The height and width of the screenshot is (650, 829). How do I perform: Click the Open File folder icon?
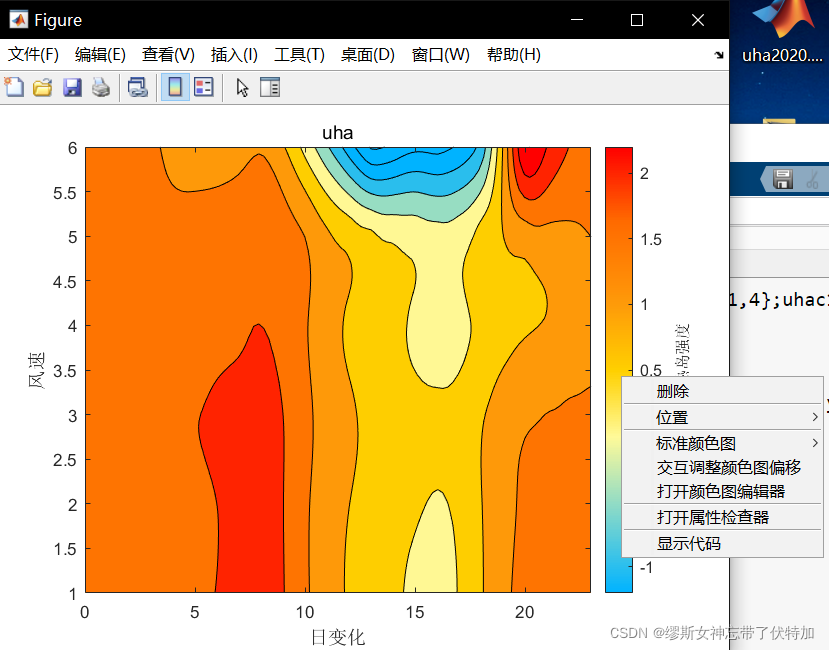click(x=42, y=87)
